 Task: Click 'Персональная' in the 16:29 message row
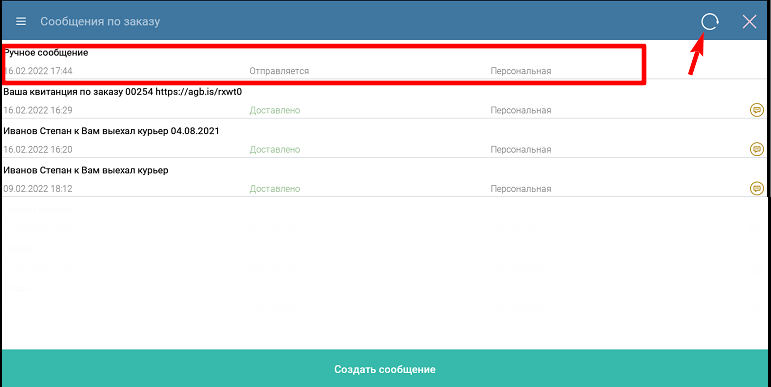(521, 110)
